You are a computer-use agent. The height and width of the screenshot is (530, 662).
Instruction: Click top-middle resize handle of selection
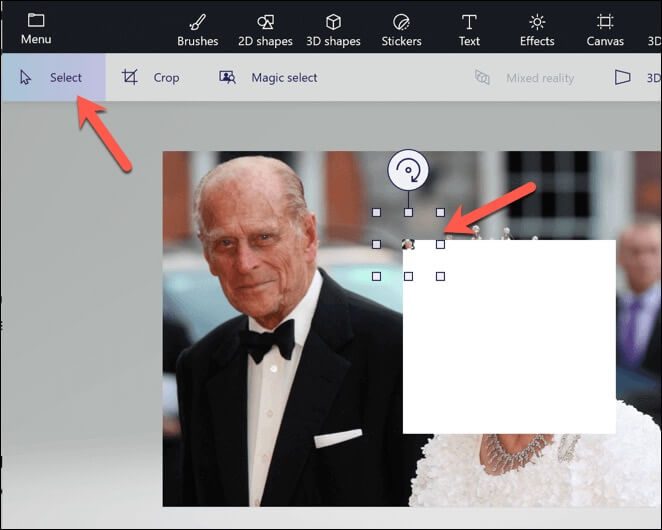point(408,212)
